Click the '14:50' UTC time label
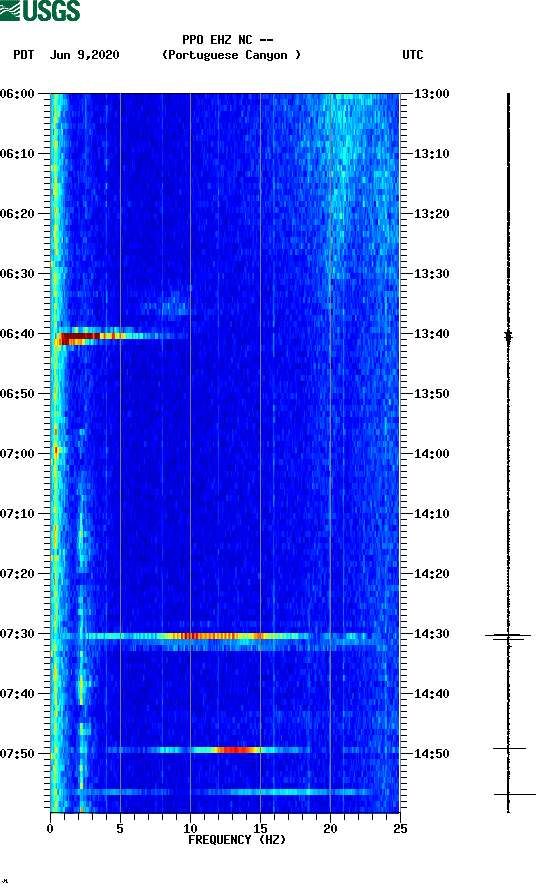 [x=431, y=754]
